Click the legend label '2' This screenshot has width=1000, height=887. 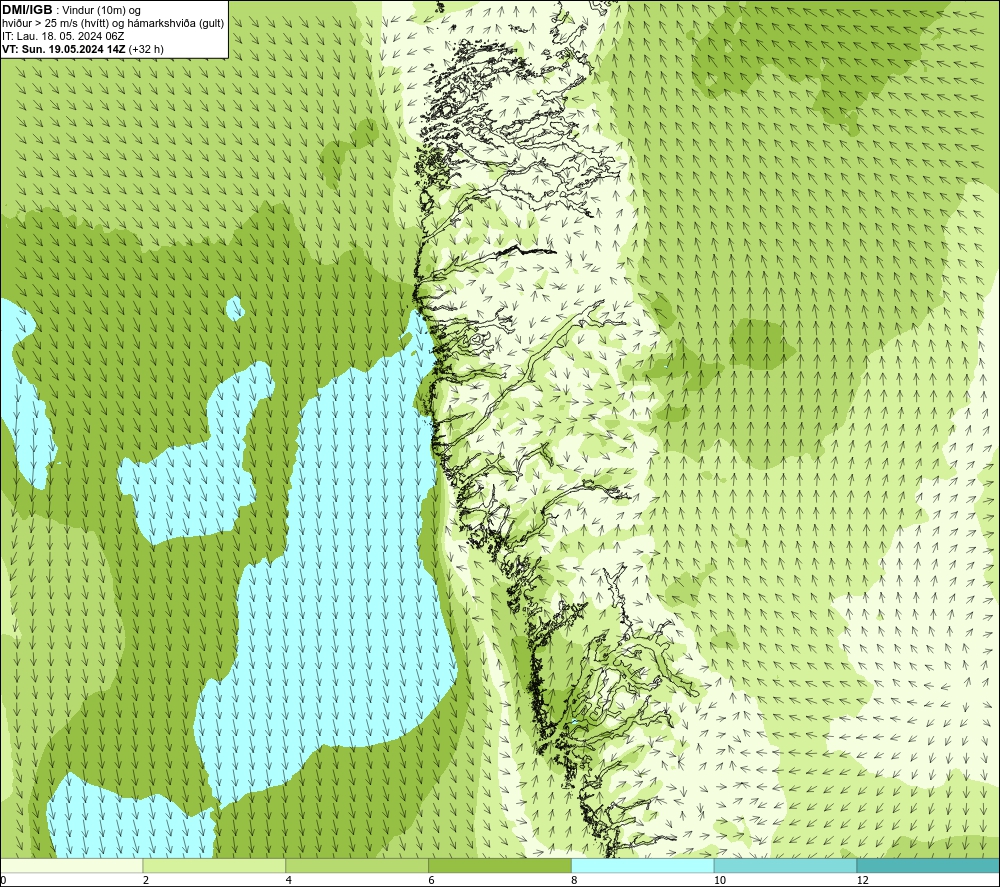pos(146,880)
